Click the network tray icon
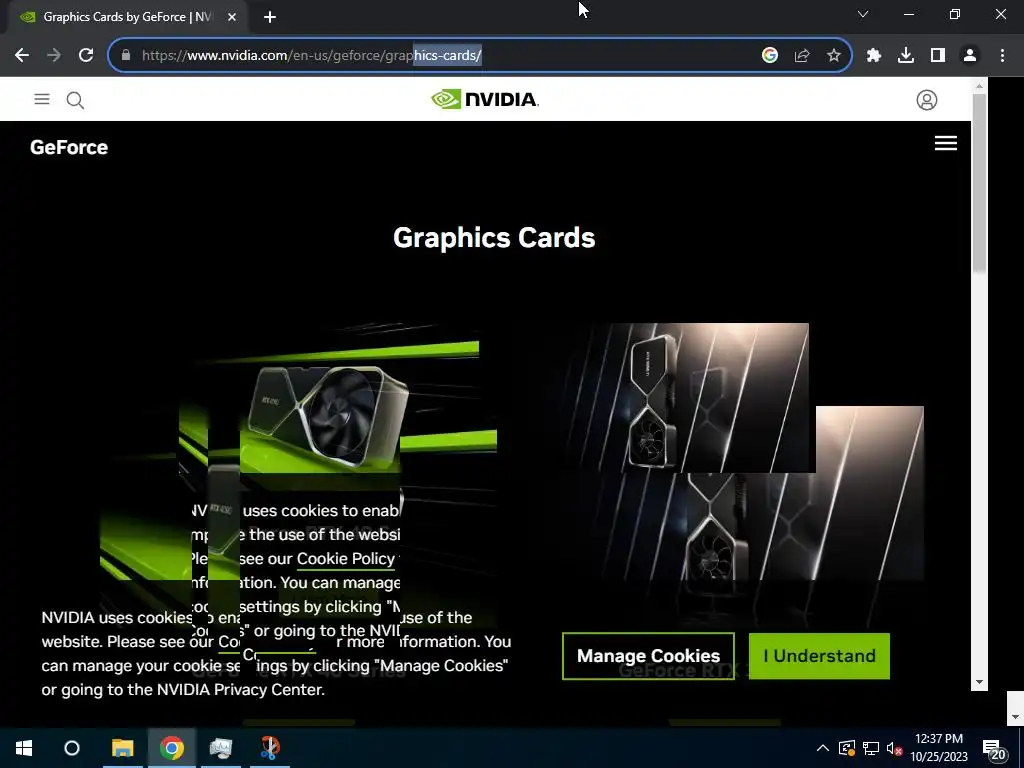 [871, 748]
